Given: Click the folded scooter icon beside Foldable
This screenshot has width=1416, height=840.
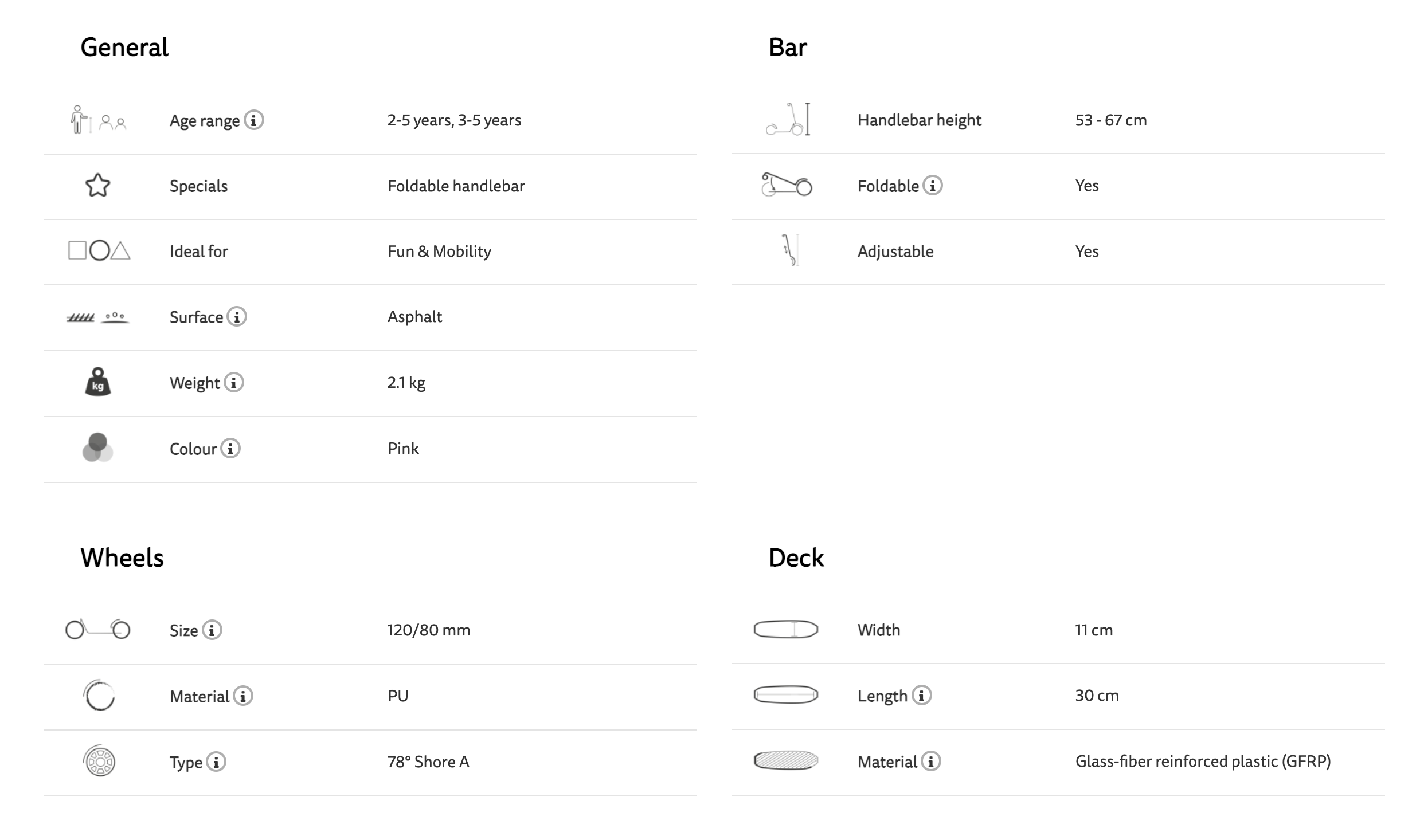Looking at the screenshot, I should tap(787, 185).
